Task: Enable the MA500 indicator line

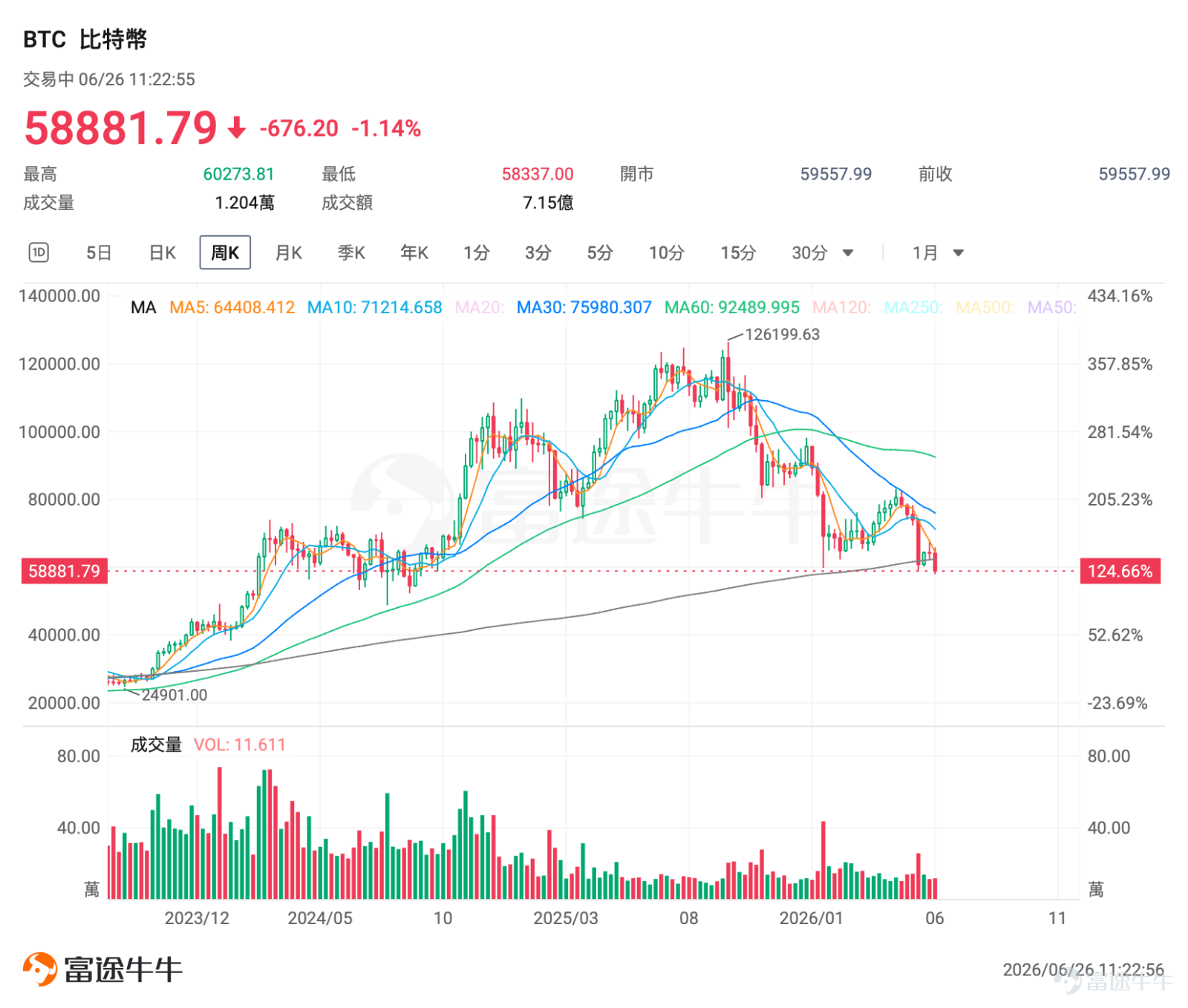Action: [x=985, y=307]
